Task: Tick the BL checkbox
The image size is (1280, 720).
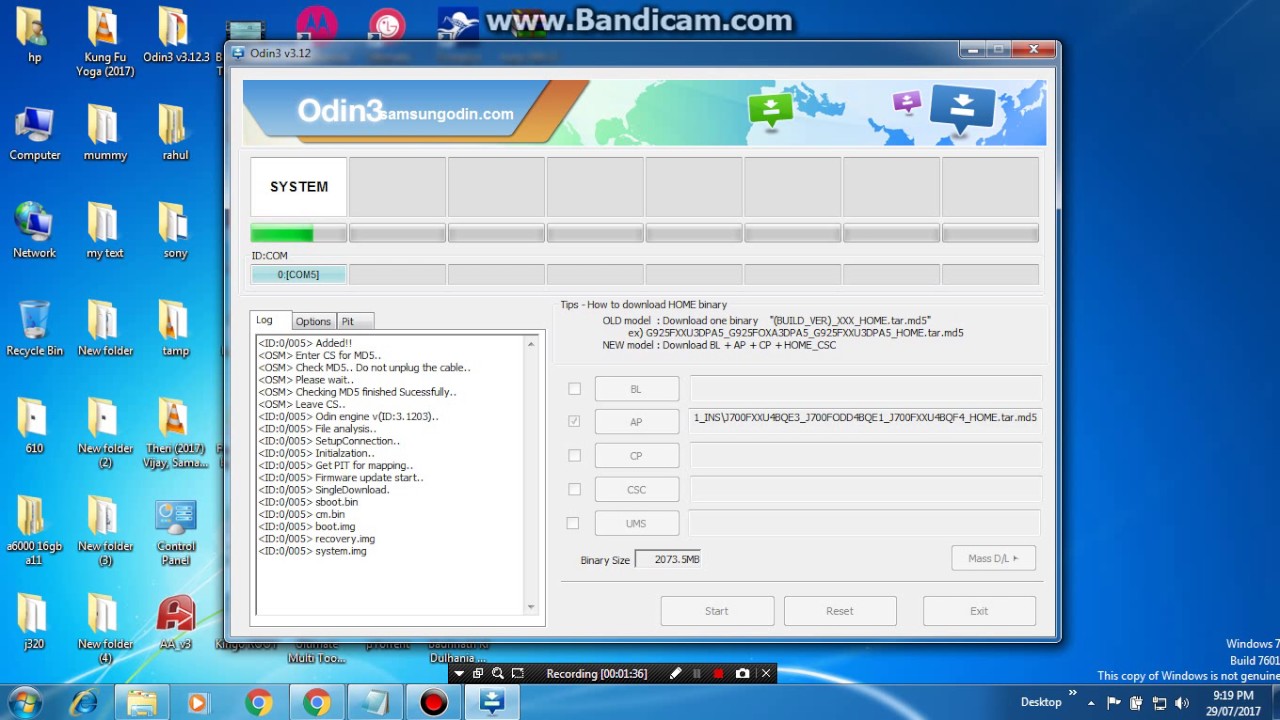Action: [574, 389]
